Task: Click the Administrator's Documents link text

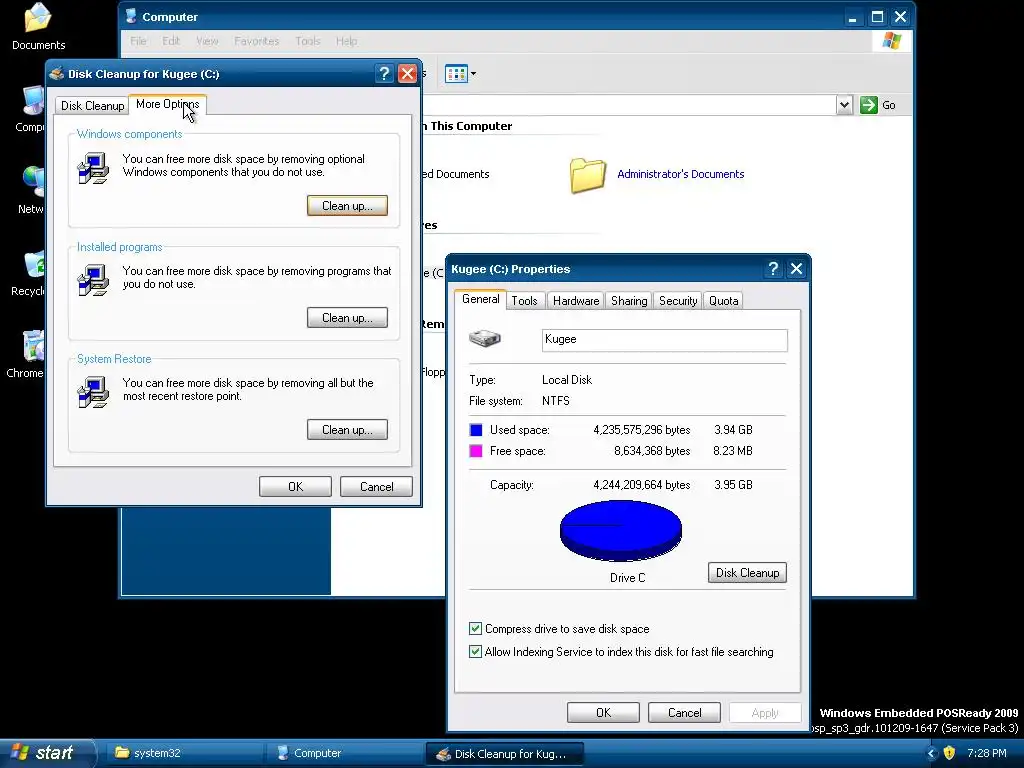Action: tap(680, 174)
